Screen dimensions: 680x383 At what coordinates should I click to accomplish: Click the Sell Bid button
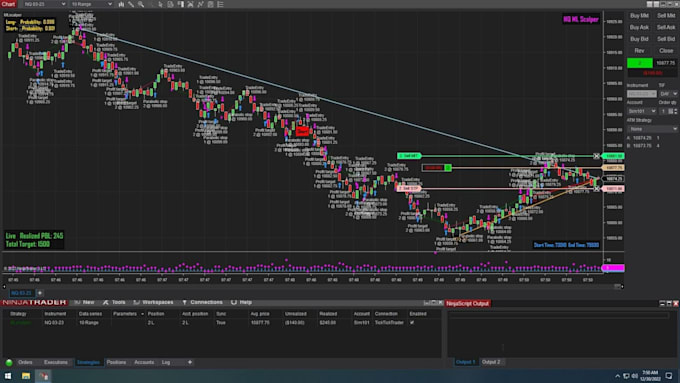(x=666, y=39)
